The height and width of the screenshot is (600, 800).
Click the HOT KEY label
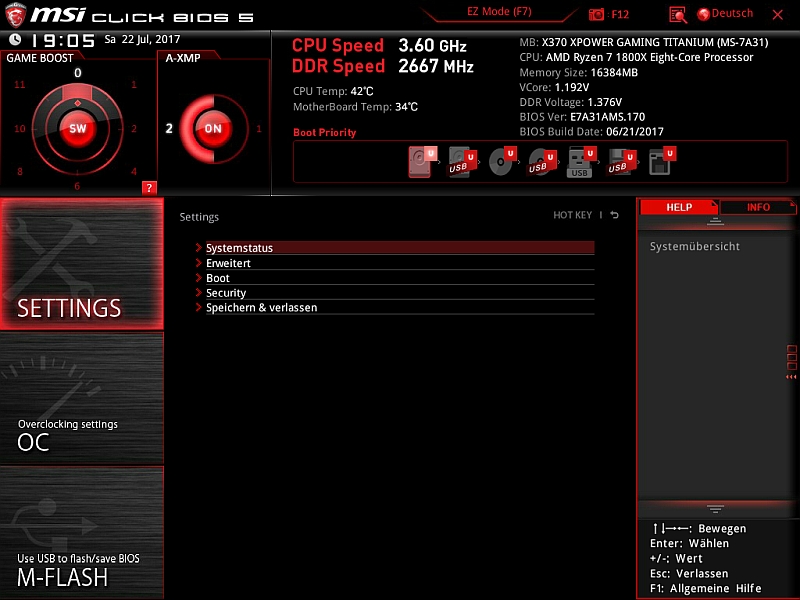tap(572, 215)
